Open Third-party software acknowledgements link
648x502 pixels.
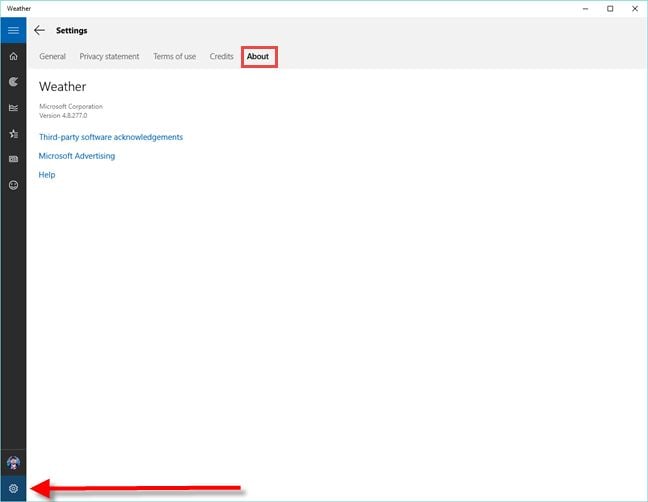point(111,137)
